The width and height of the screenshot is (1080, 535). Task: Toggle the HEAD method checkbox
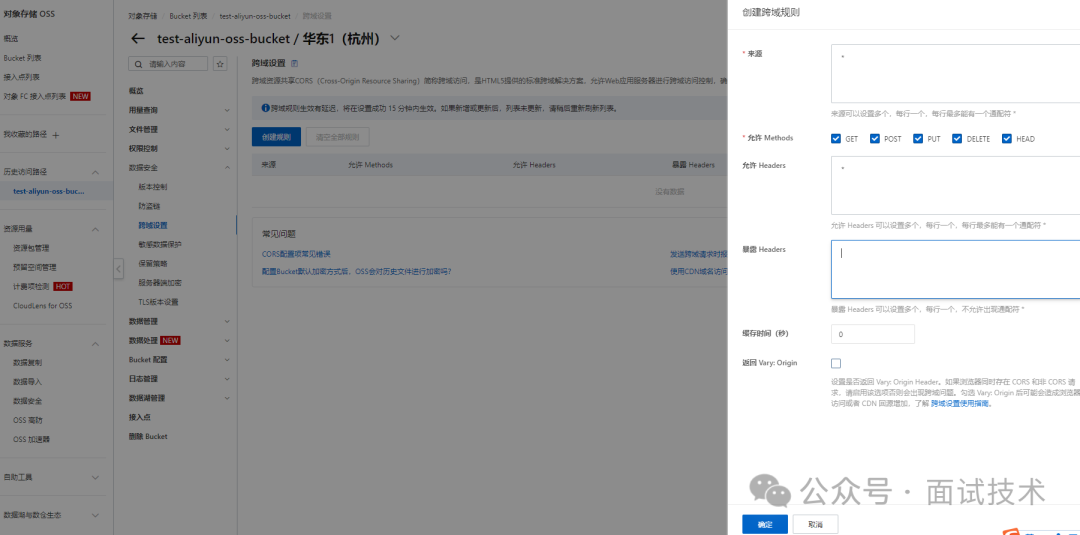[x=1007, y=138]
